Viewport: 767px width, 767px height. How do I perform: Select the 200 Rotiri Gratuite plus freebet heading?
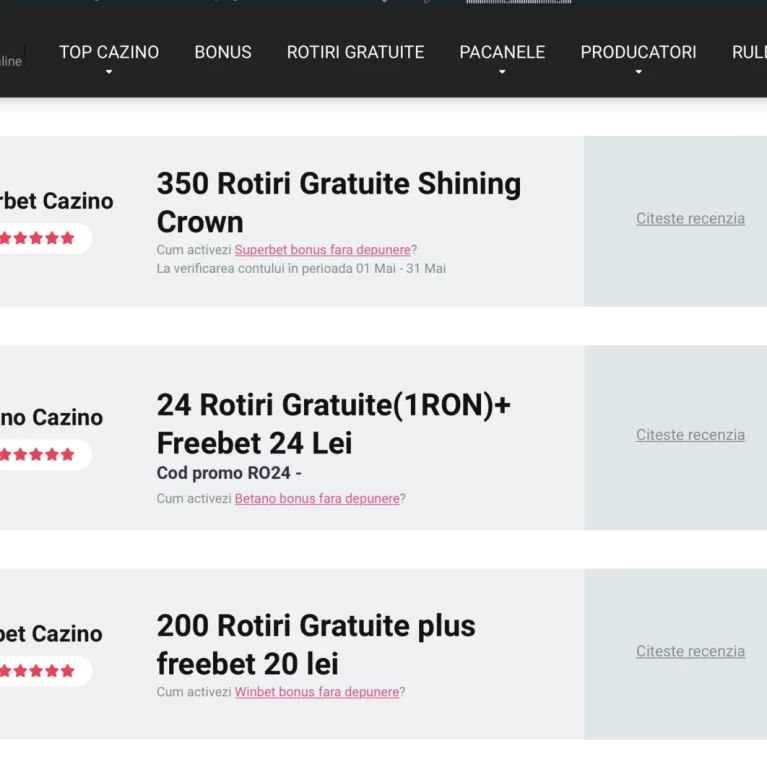(316, 645)
